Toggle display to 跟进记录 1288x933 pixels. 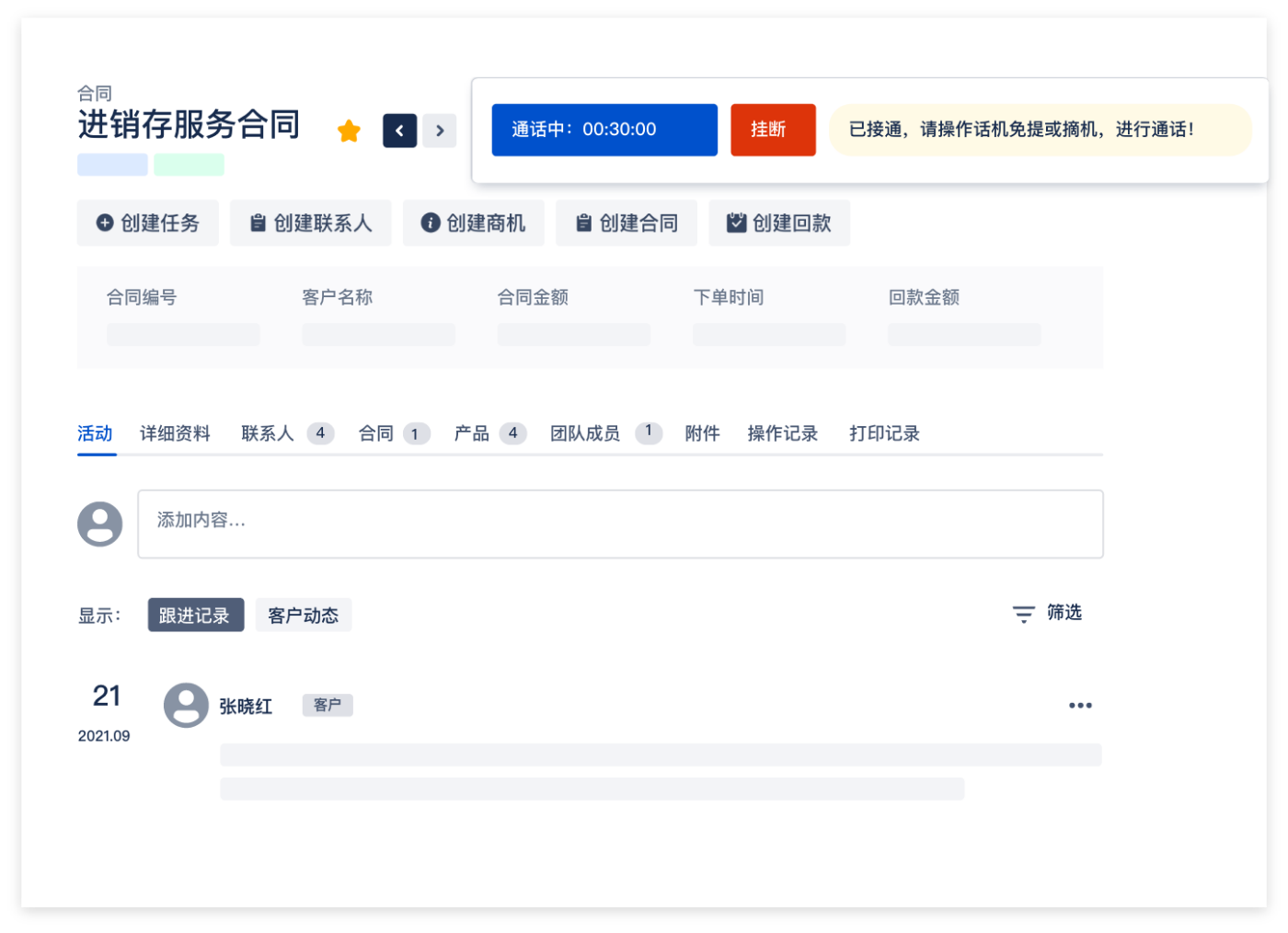[195, 615]
